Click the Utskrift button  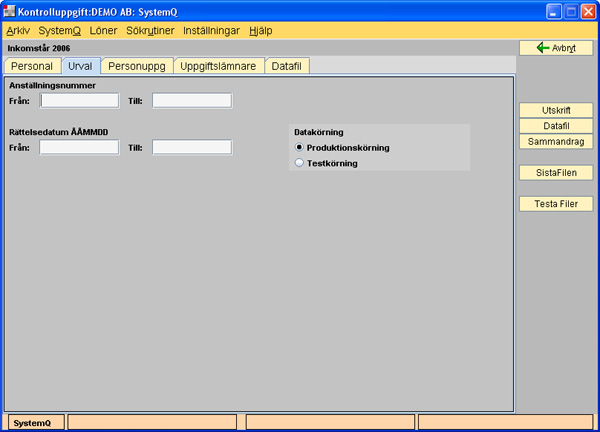(x=556, y=110)
